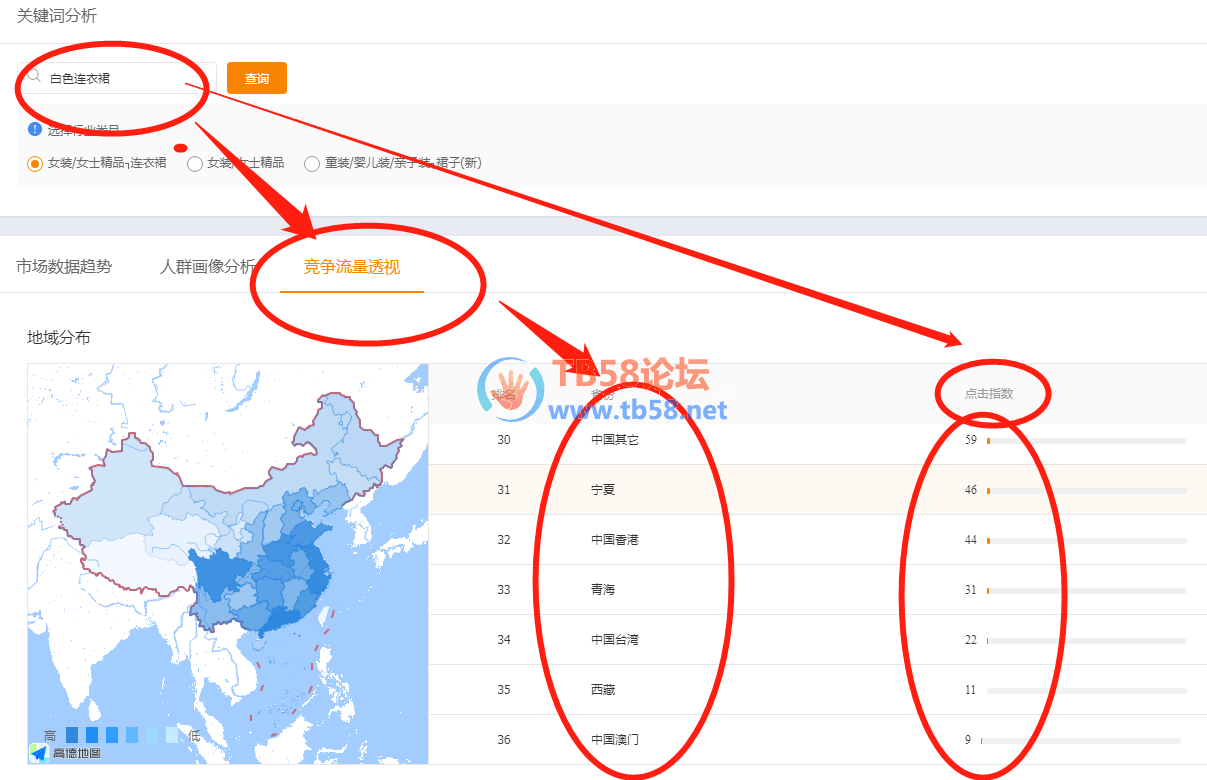Click the 宁夏 row in the ranking table
Screen dimensions: 1207x780
tap(603, 490)
